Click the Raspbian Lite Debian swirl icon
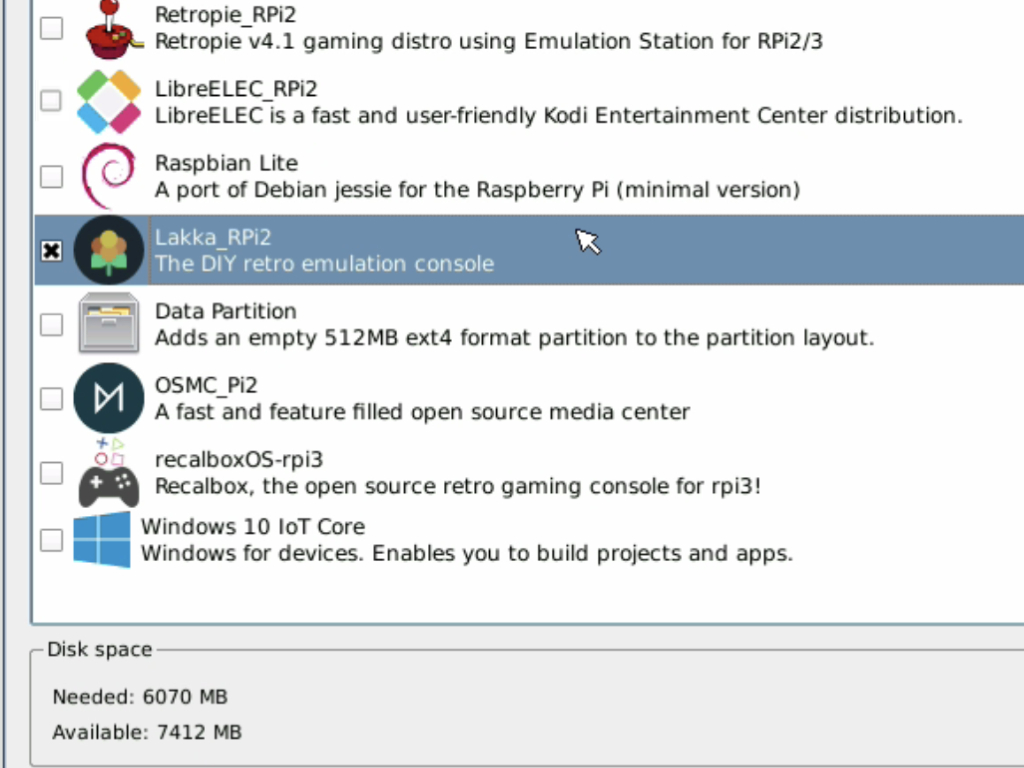Viewport: 1024px width, 768px height. (109, 176)
